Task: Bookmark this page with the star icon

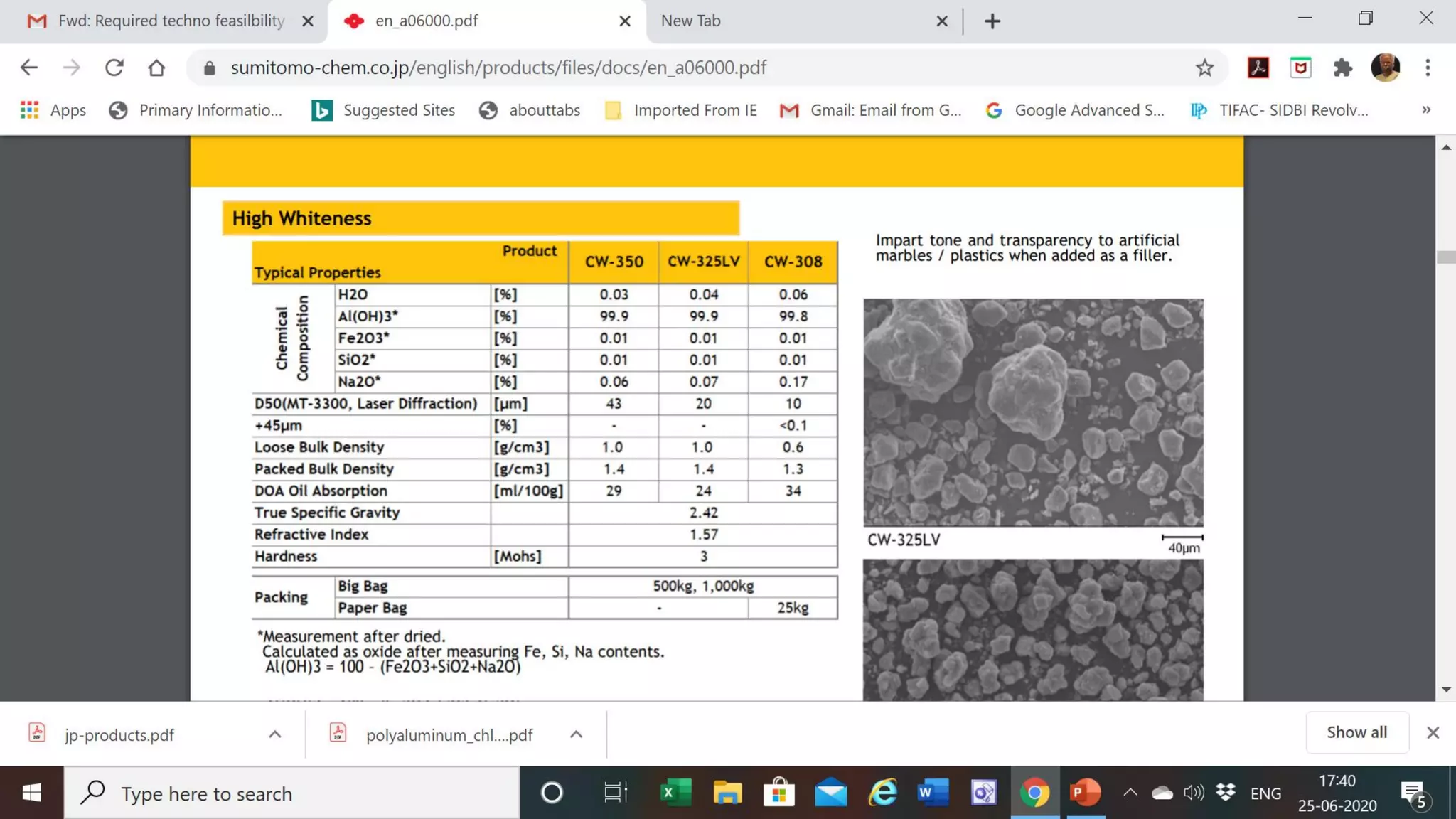Action: 1204,68
